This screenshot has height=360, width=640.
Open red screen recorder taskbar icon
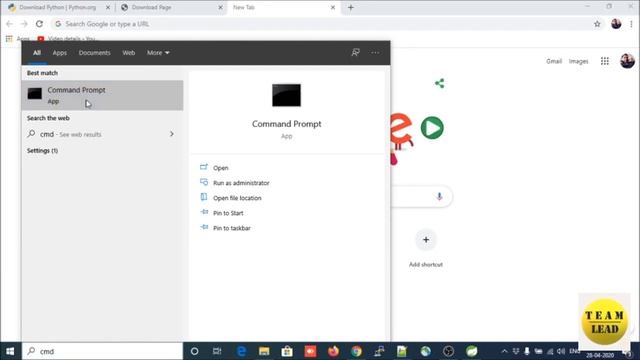pos(310,351)
